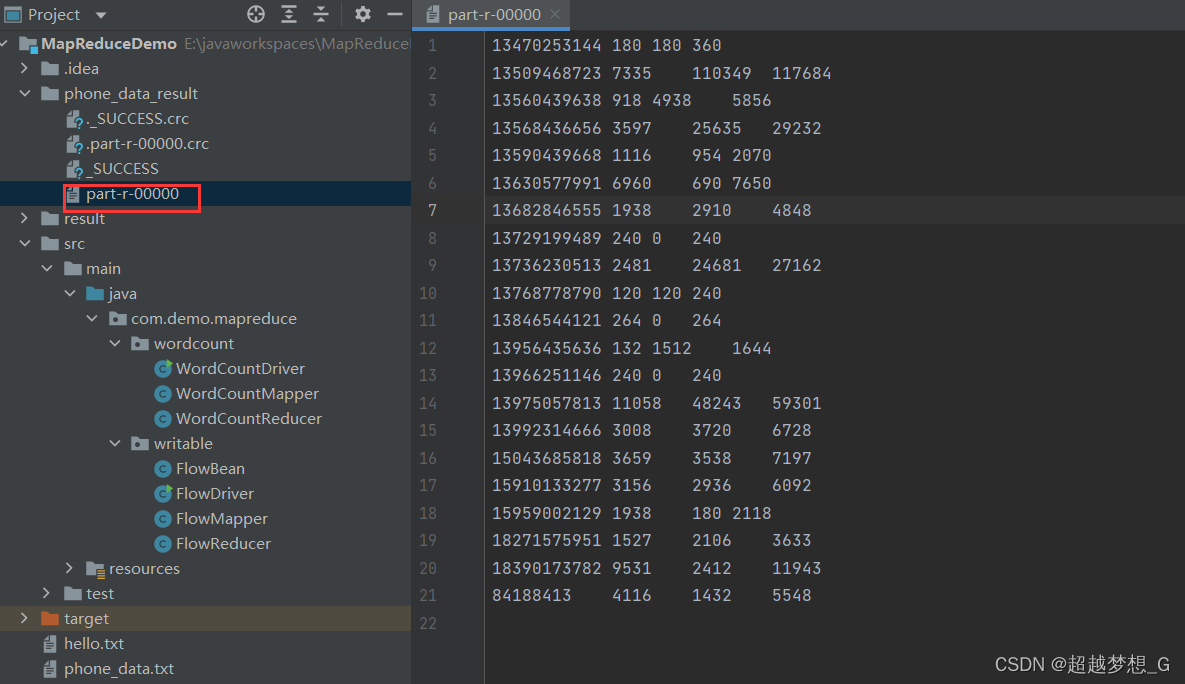This screenshot has width=1185, height=684.
Task: Collapse the wordcount package
Action: (115, 343)
